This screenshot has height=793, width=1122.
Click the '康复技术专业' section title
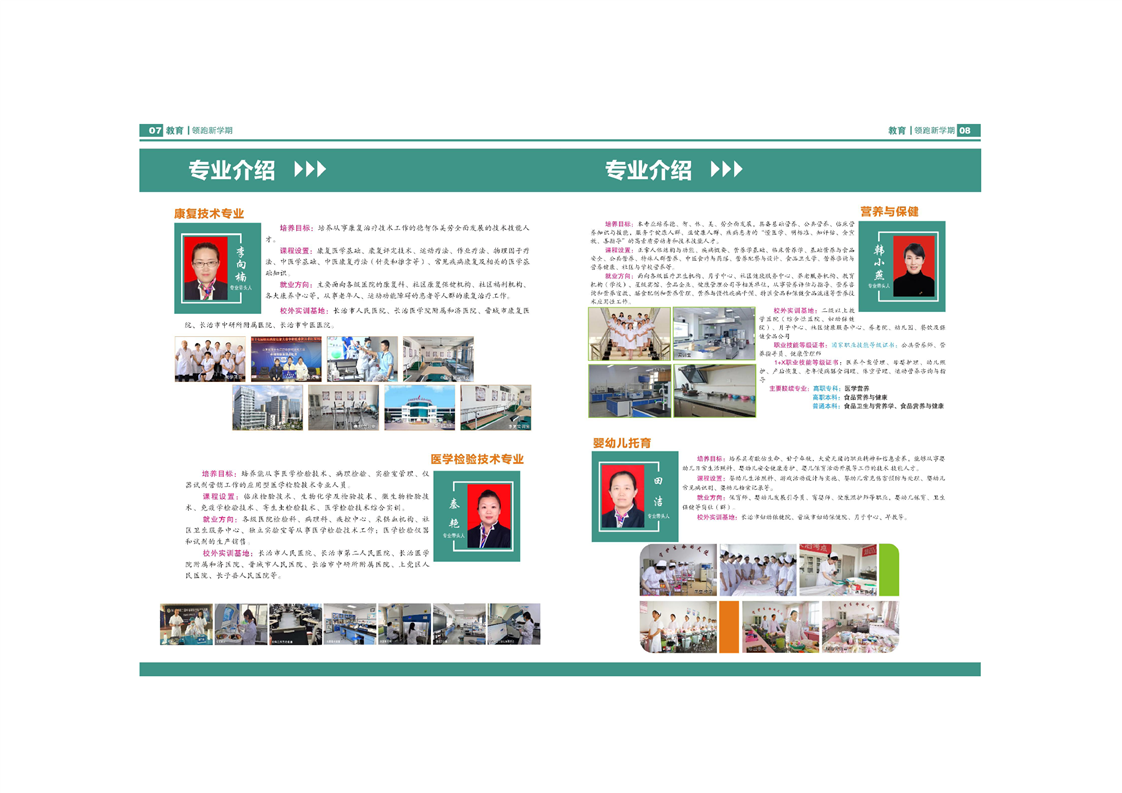(209, 213)
